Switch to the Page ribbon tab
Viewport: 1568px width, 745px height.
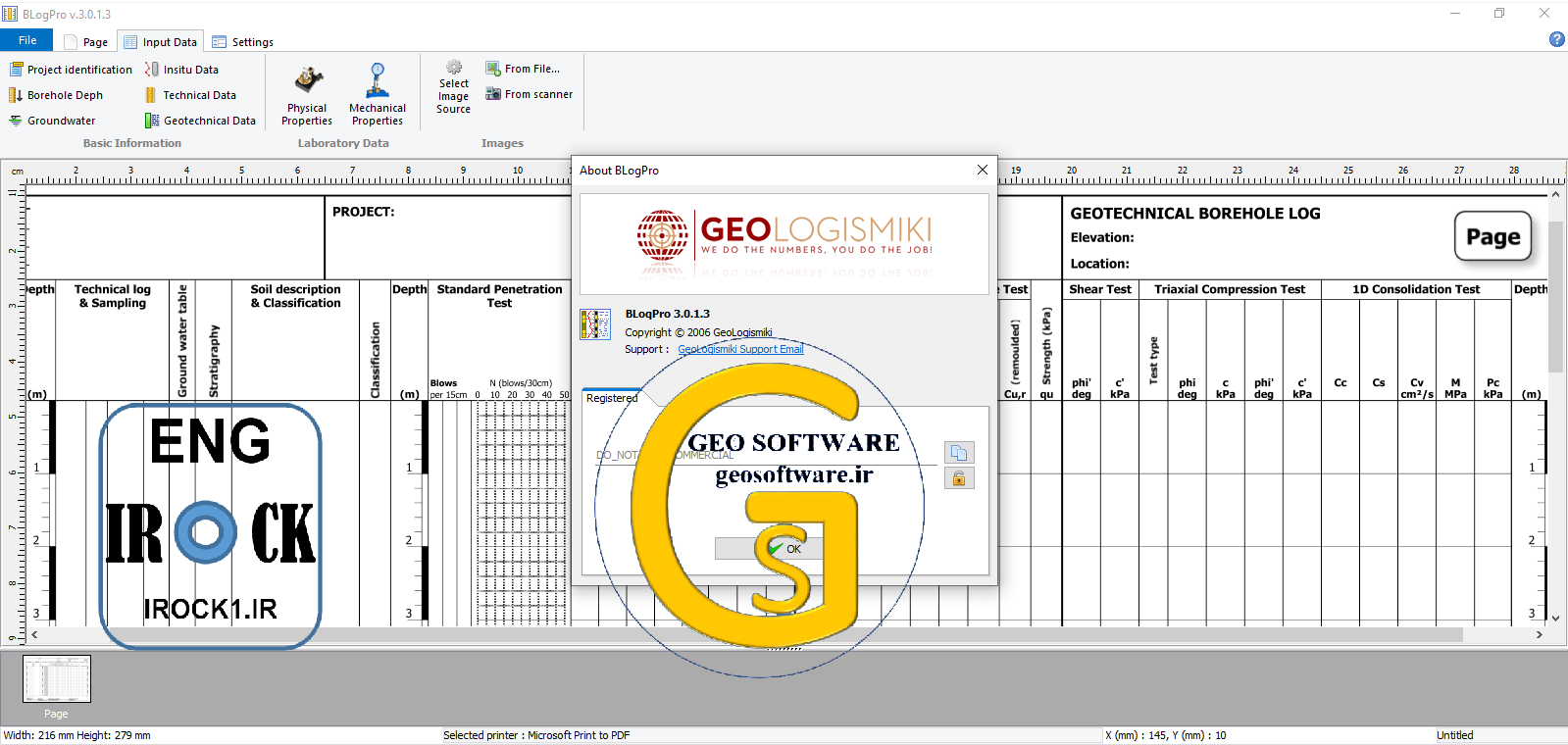[x=86, y=42]
